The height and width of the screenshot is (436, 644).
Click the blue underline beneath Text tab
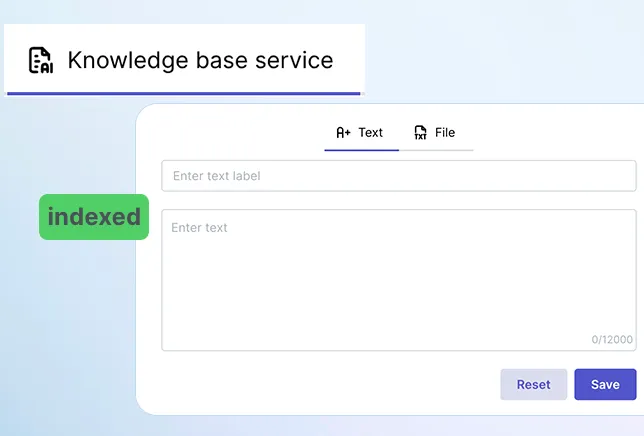click(x=361, y=150)
